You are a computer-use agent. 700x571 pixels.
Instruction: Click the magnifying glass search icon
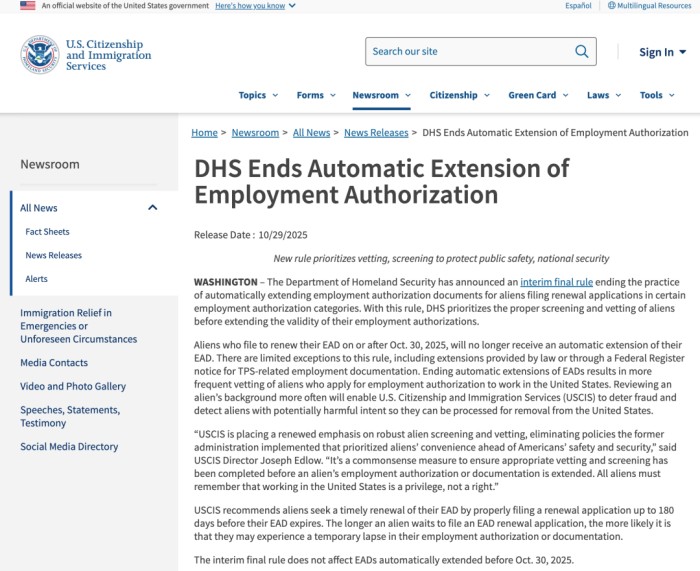(x=582, y=51)
